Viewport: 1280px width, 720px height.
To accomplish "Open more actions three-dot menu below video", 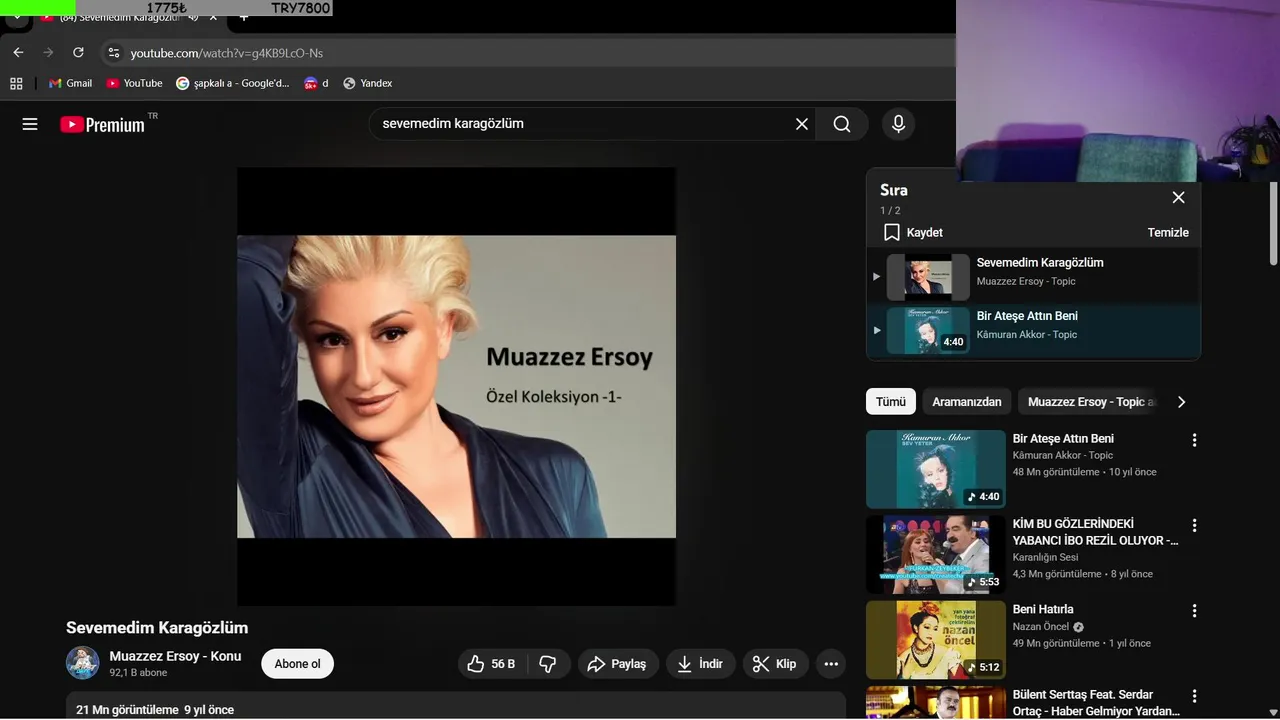I will (831, 664).
